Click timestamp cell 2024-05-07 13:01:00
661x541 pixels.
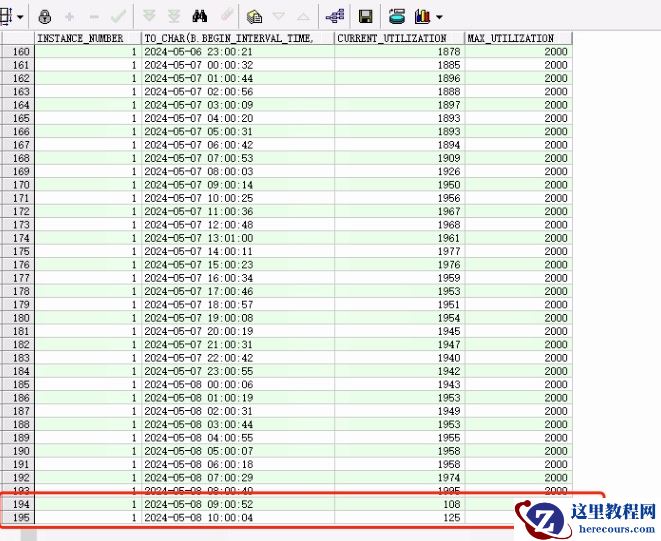point(238,238)
